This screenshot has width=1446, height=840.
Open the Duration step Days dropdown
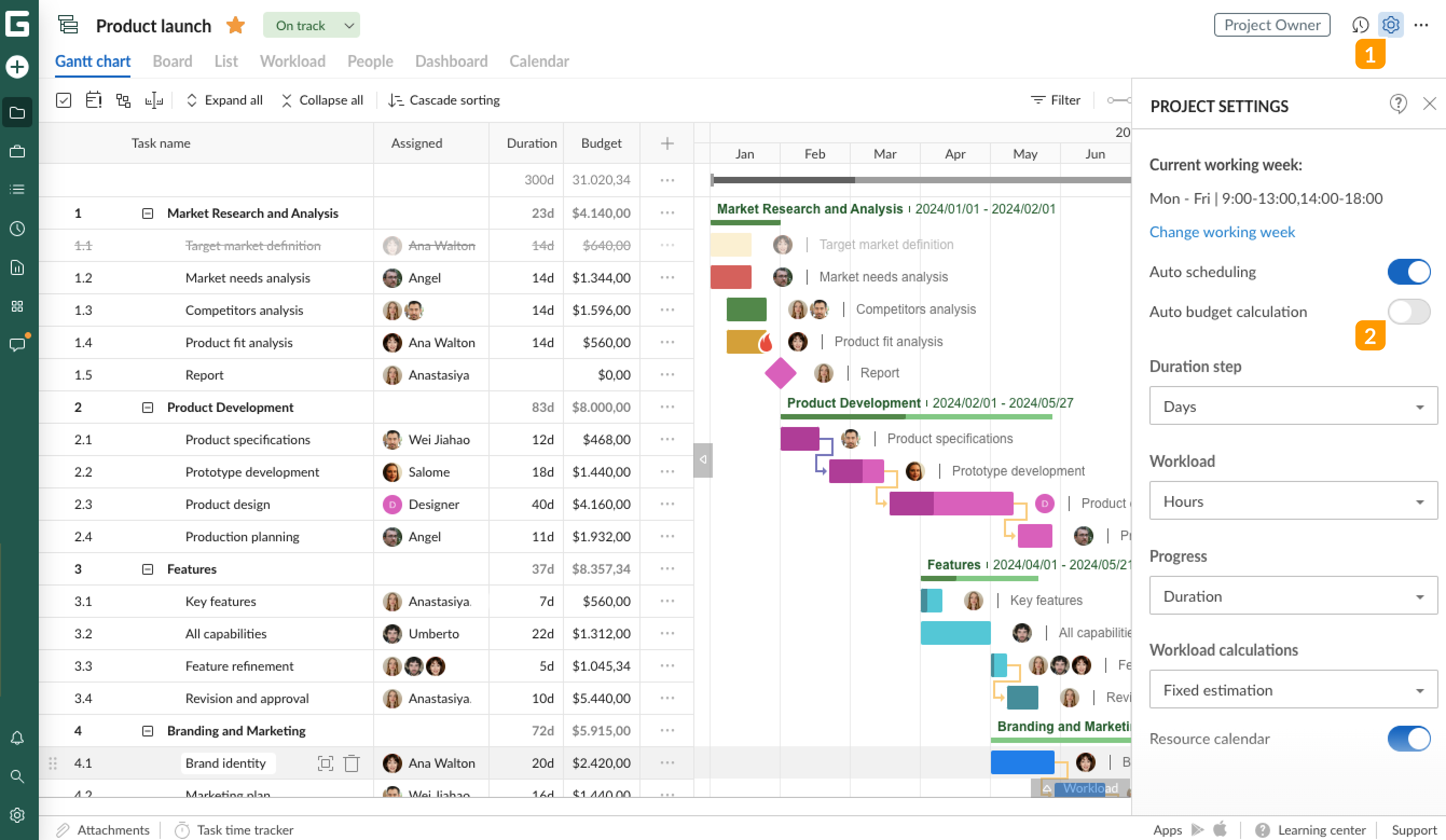(1293, 405)
